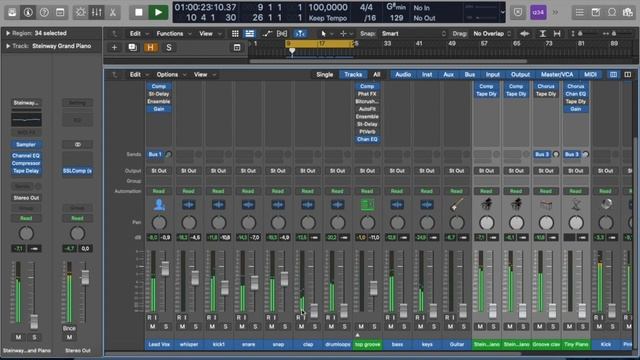Open the tracks area Edit menu
This screenshot has width=640, height=360.
139,33
